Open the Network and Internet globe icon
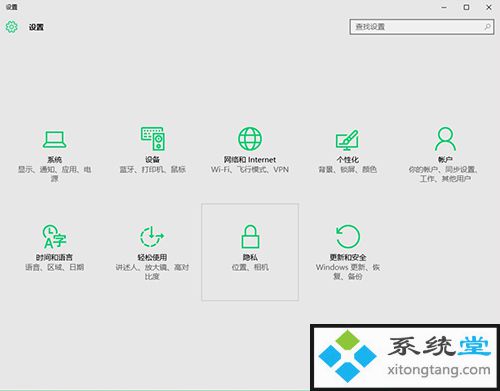Viewport: 500px width, 391px height. click(250, 139)
